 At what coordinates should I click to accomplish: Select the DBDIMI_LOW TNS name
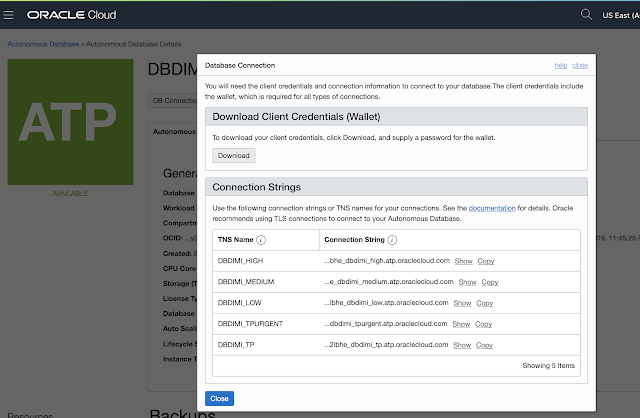pyautogui.click(x=240, y=303)
